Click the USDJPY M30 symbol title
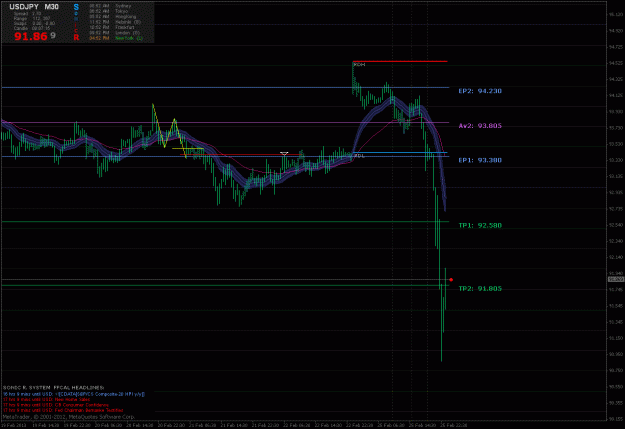 pos(34,7)
